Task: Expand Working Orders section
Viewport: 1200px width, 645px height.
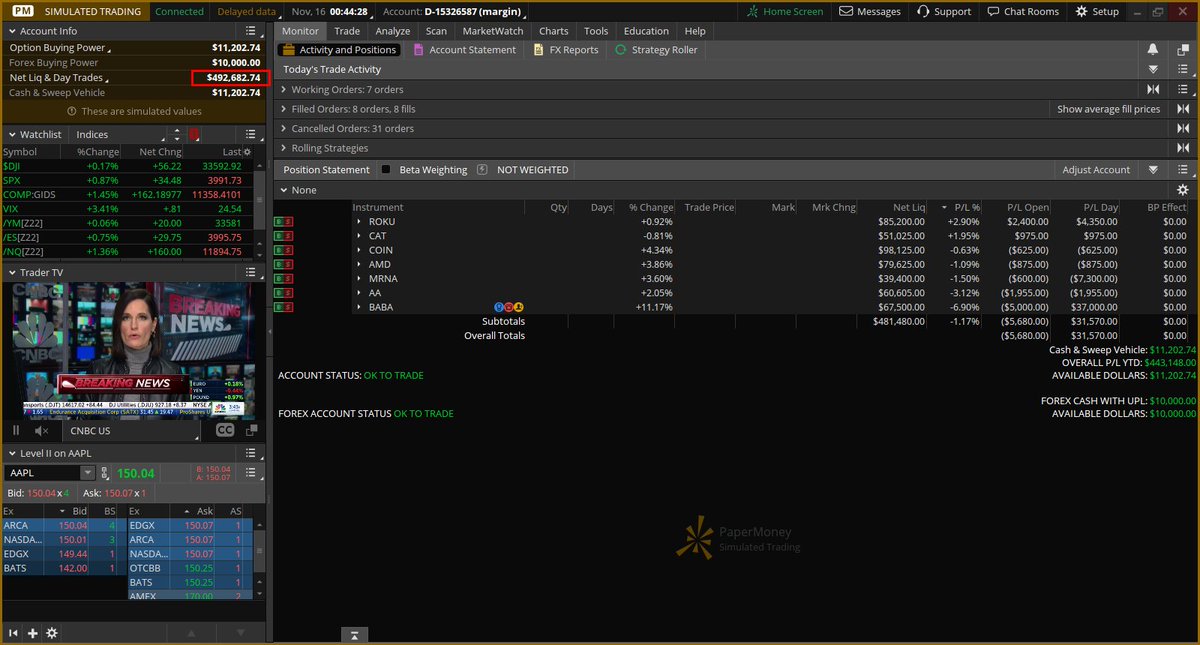Action: [x=284, y=89]
